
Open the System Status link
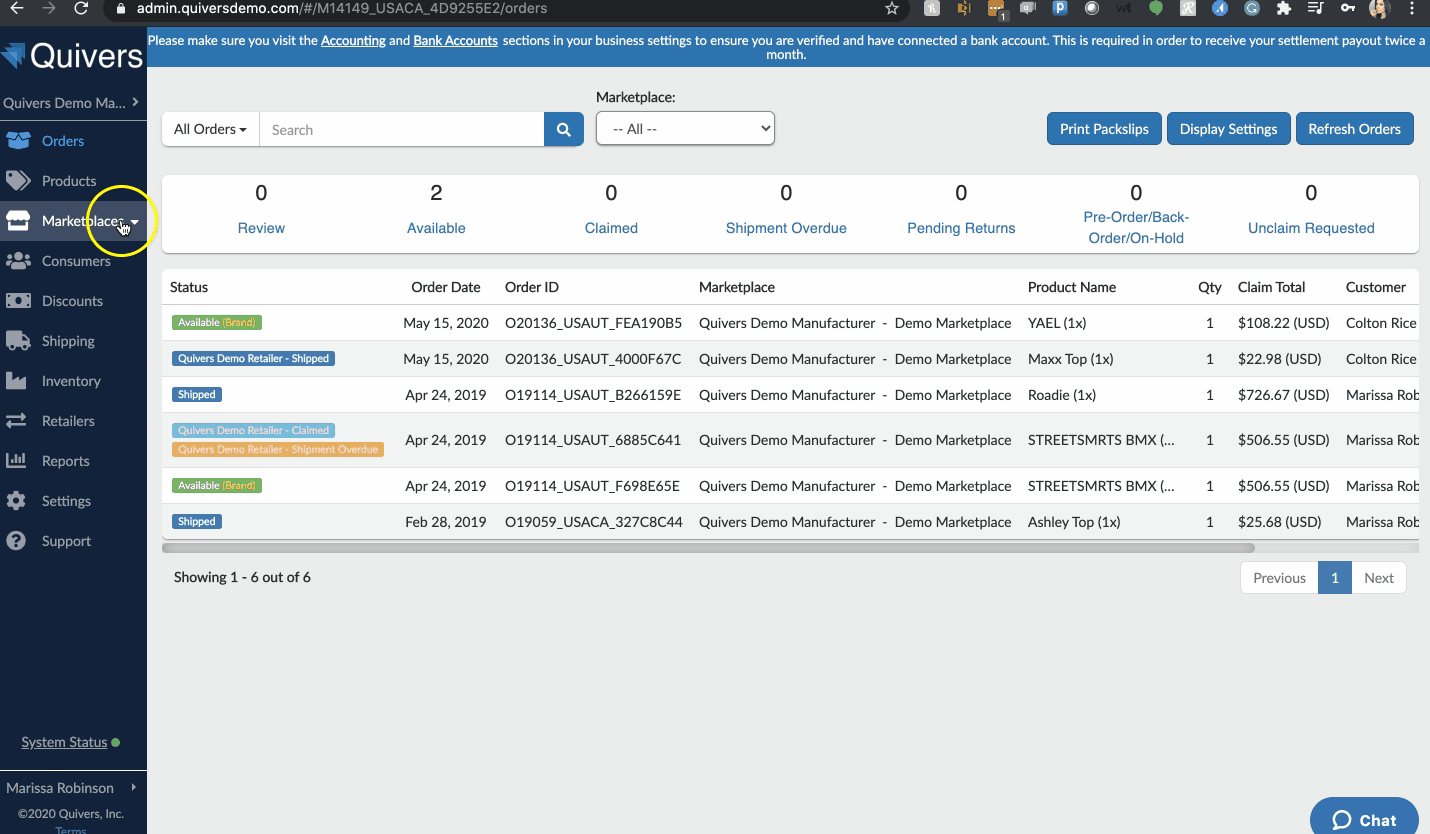(x=64, y=742)
